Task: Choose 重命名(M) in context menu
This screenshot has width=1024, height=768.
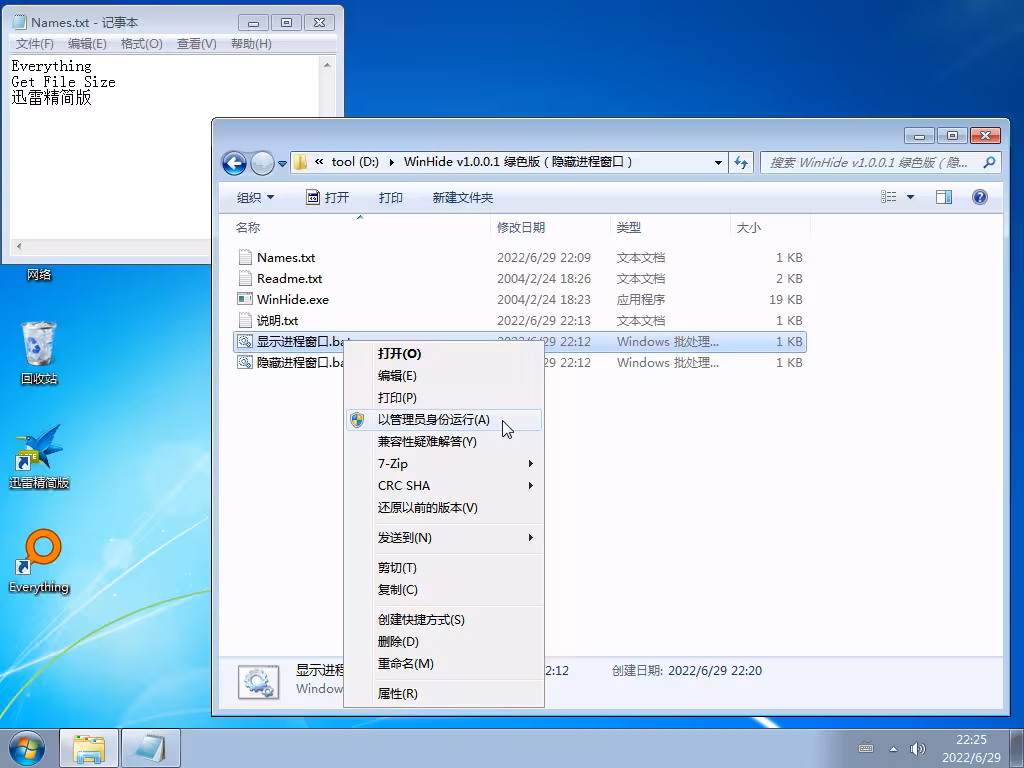Action: pos(444,663)
